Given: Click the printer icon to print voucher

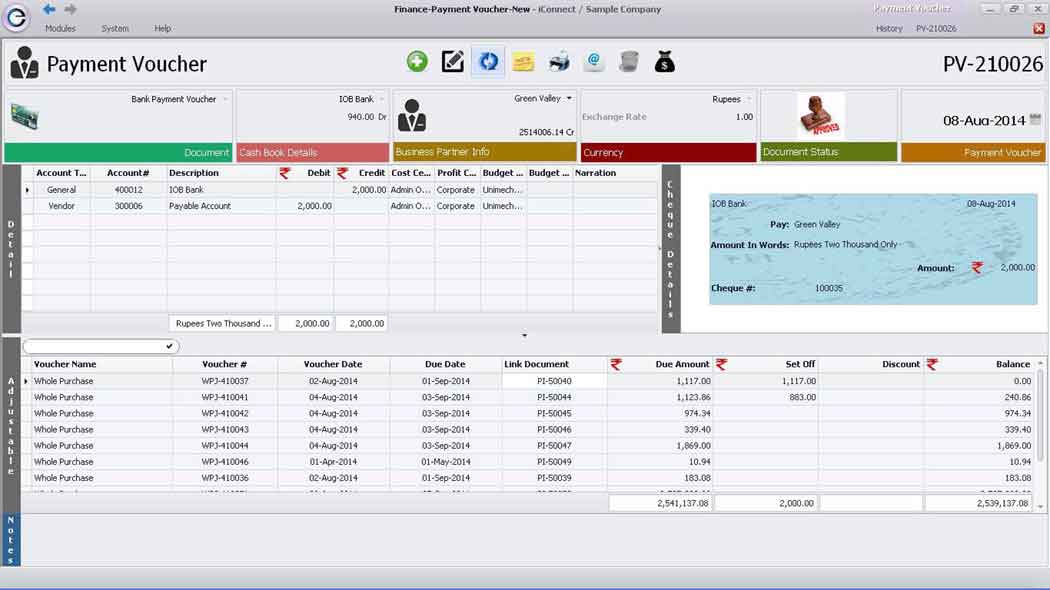Looking at the screenshot, I should pyautogui.click(x=559, y=62).
